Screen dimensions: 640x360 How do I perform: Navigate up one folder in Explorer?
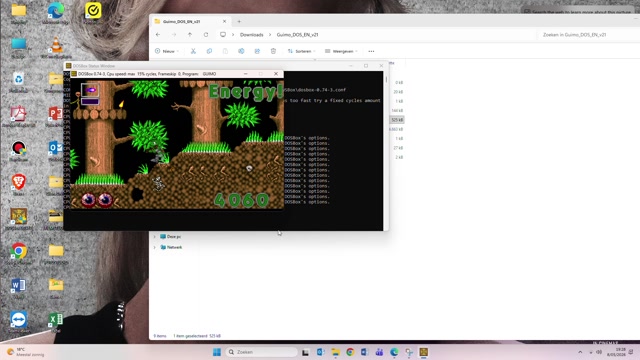pos(190,35)
